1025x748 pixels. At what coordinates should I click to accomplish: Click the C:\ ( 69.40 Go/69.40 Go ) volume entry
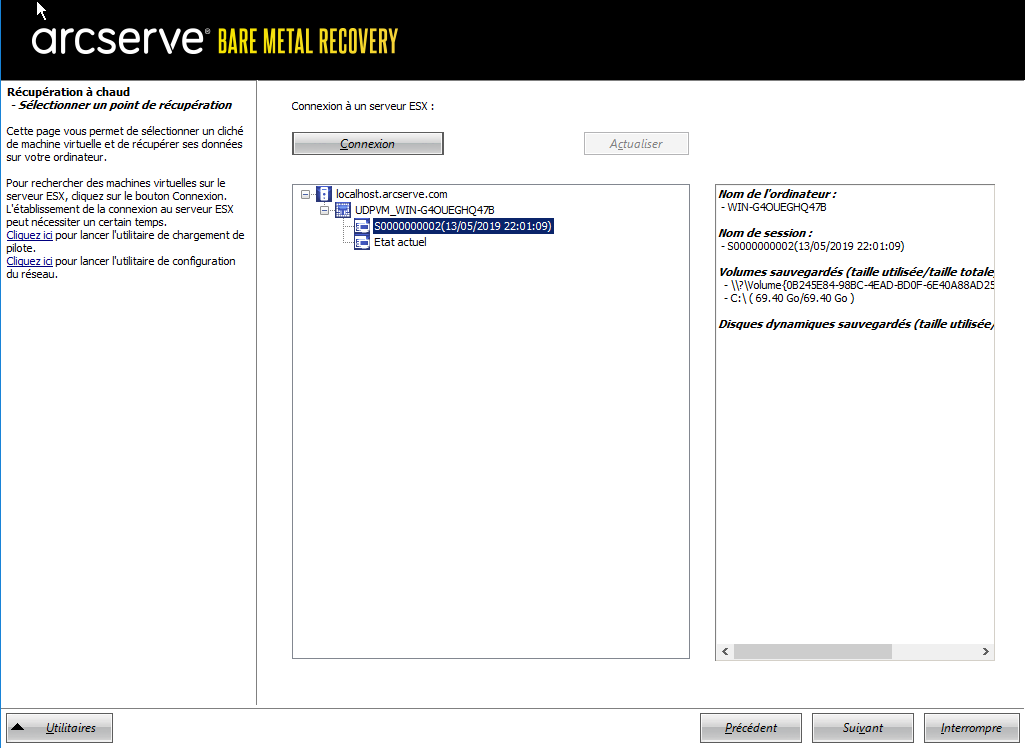point(792,298)
